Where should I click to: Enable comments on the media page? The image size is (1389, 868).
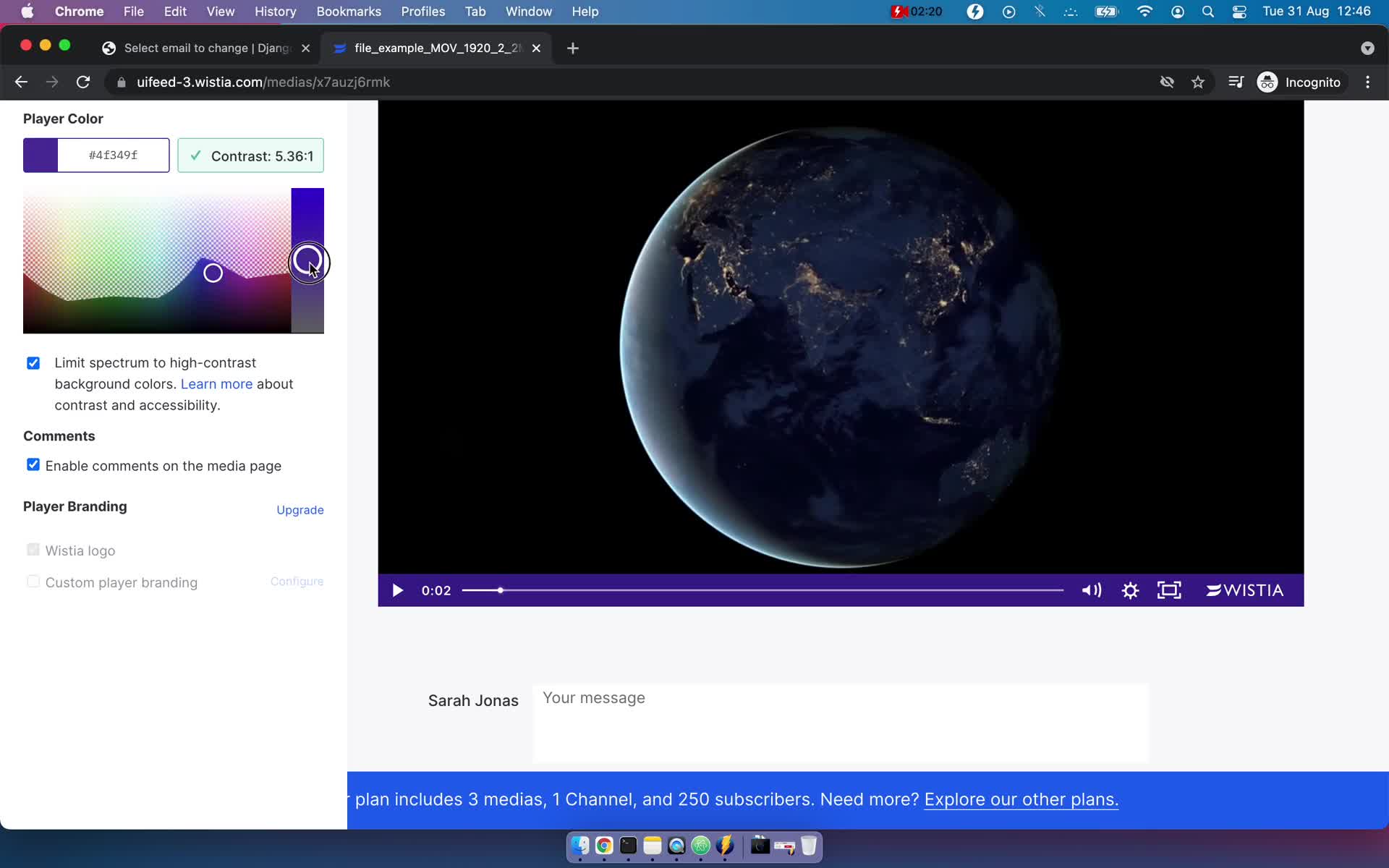[32, 465]
